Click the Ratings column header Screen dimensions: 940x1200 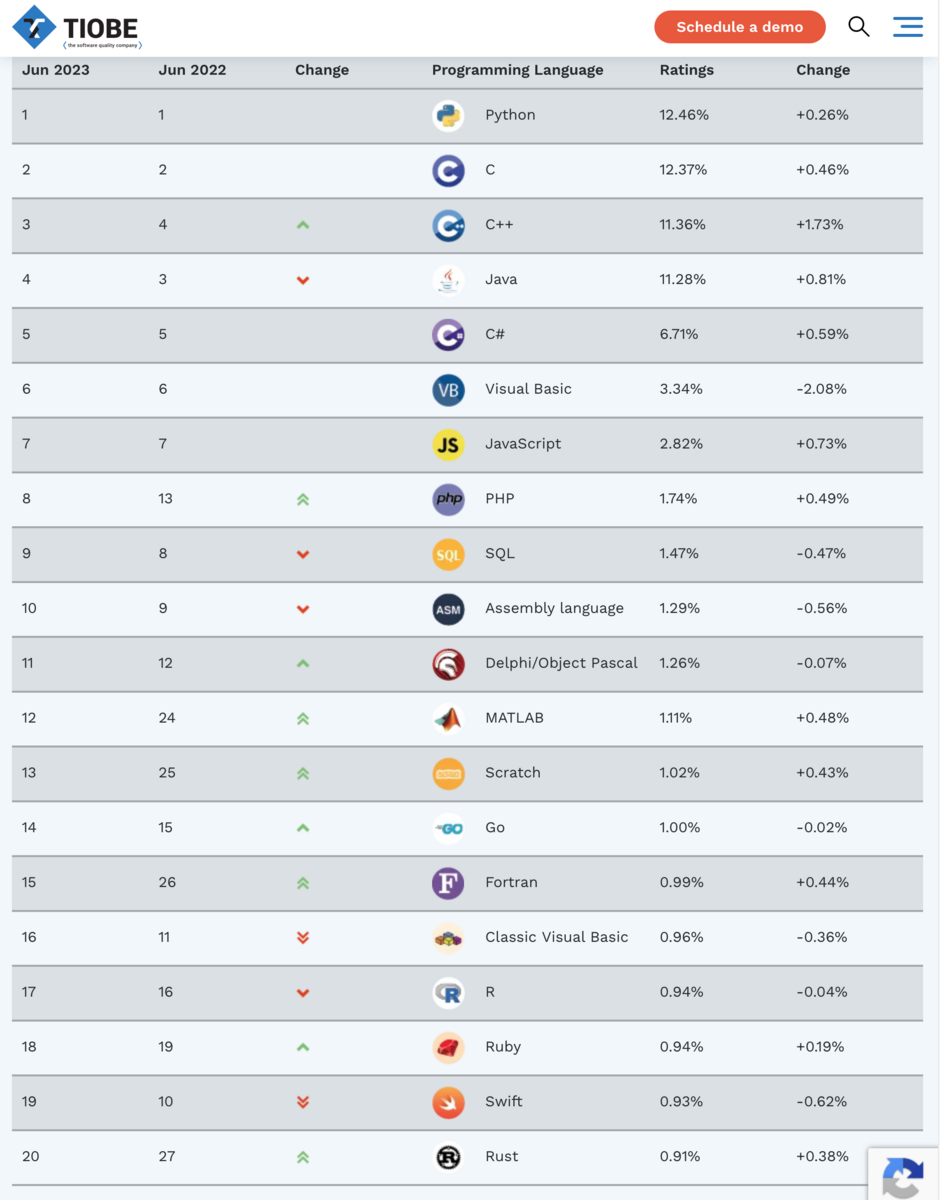click(686, 70)
